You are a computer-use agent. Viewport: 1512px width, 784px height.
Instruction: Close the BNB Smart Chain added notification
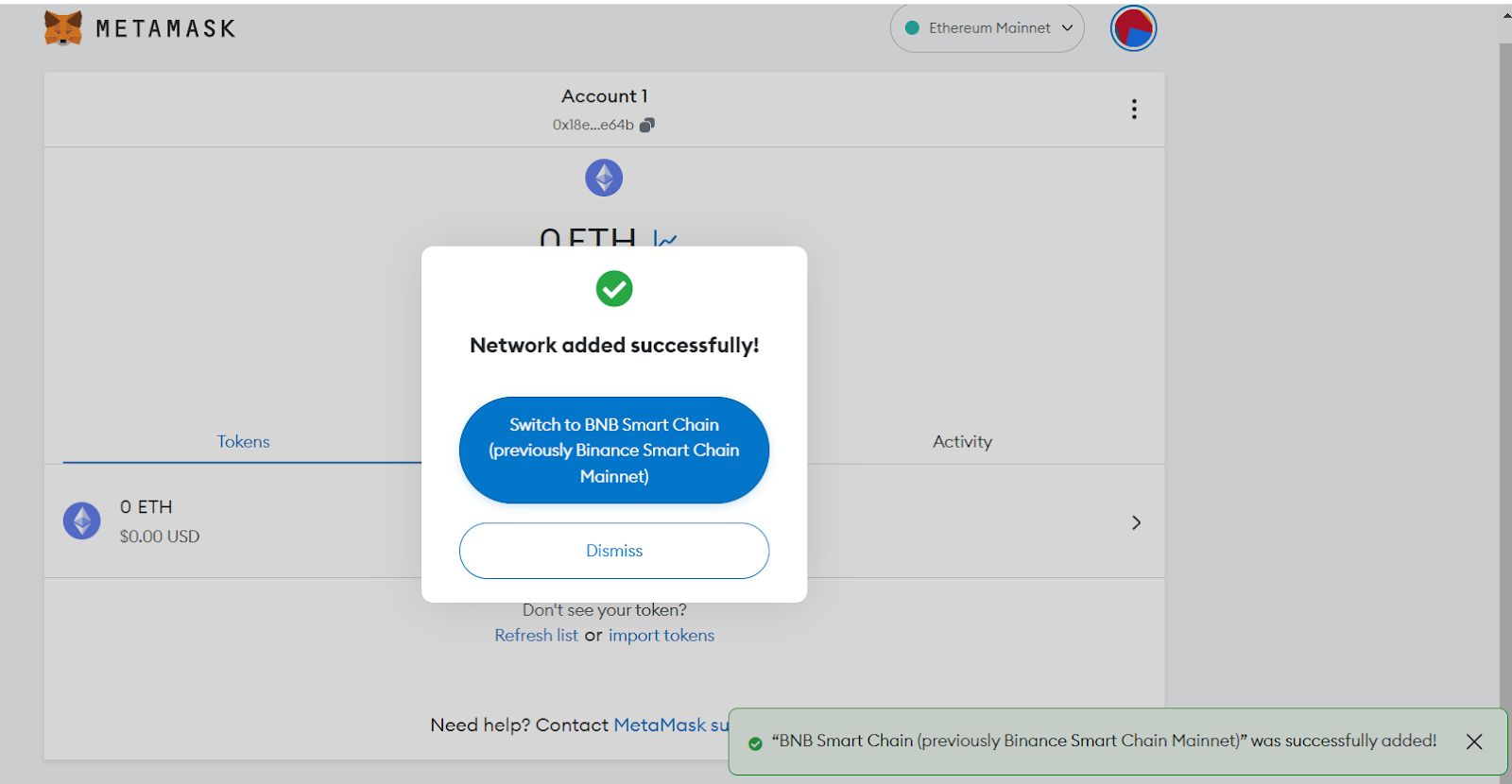point(1474,741)
